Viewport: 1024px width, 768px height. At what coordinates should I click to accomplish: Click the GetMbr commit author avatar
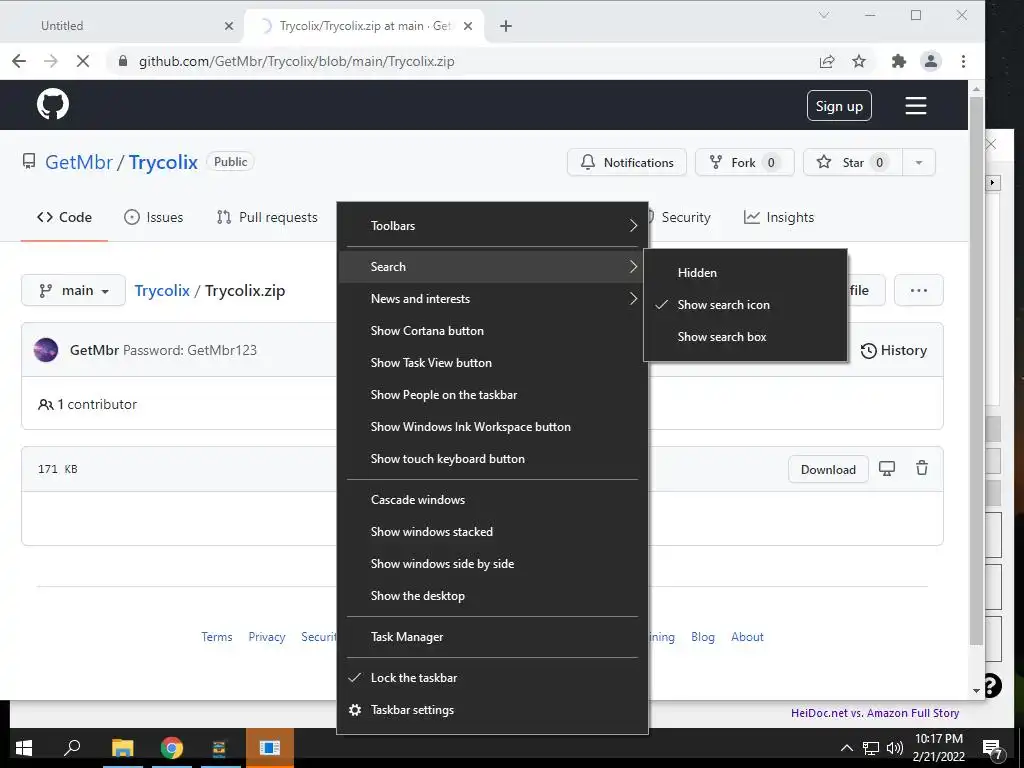(x=46, y=350)
